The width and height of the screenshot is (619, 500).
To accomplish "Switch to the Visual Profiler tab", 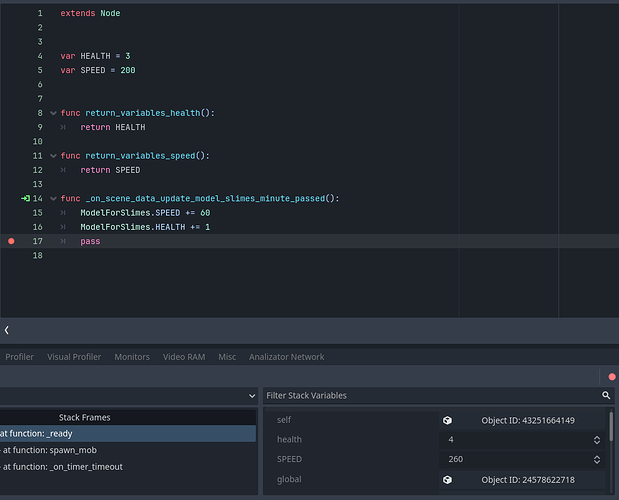I will click(74, 357).
